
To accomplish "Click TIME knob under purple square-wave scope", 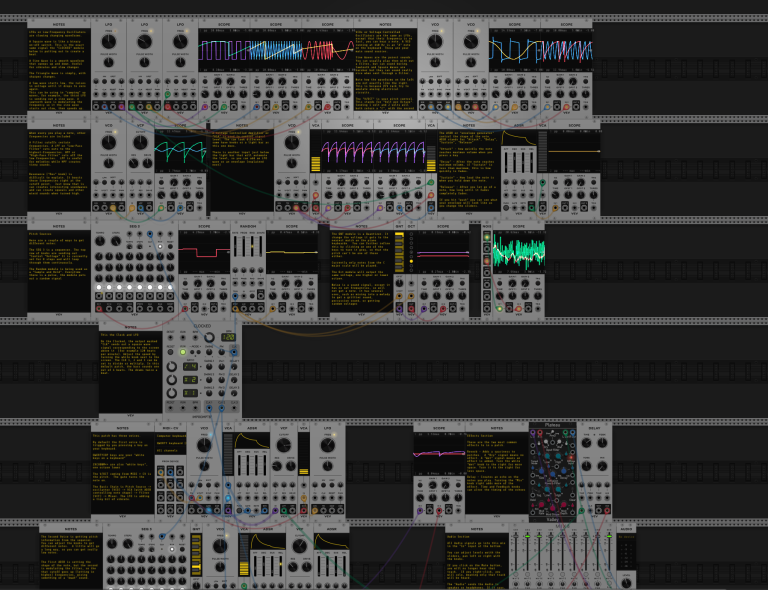I will [x=205, y=94].
